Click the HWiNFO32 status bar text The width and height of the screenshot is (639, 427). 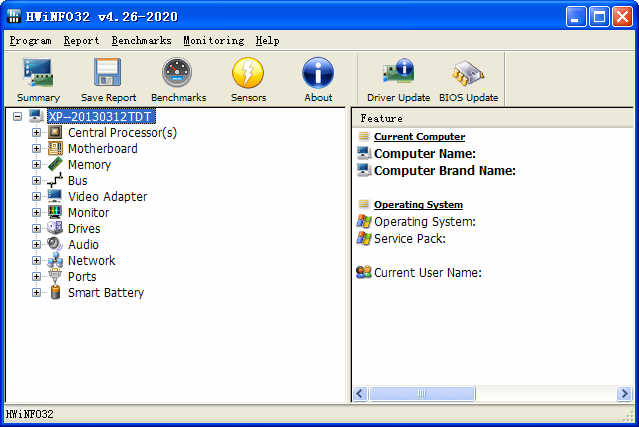pyautogui.click(x=30, y=414)
